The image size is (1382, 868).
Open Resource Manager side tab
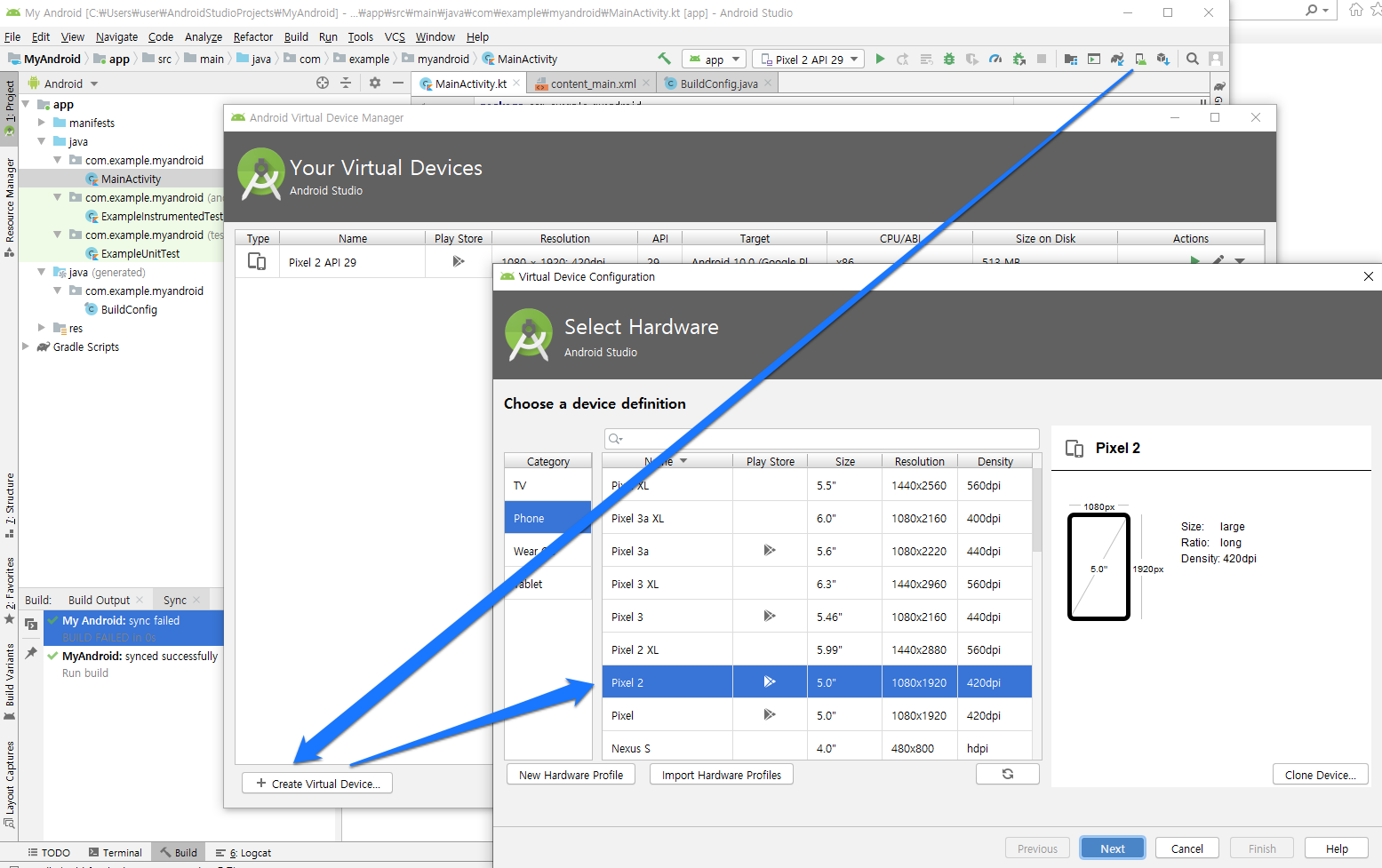click(x=10, y=206)
